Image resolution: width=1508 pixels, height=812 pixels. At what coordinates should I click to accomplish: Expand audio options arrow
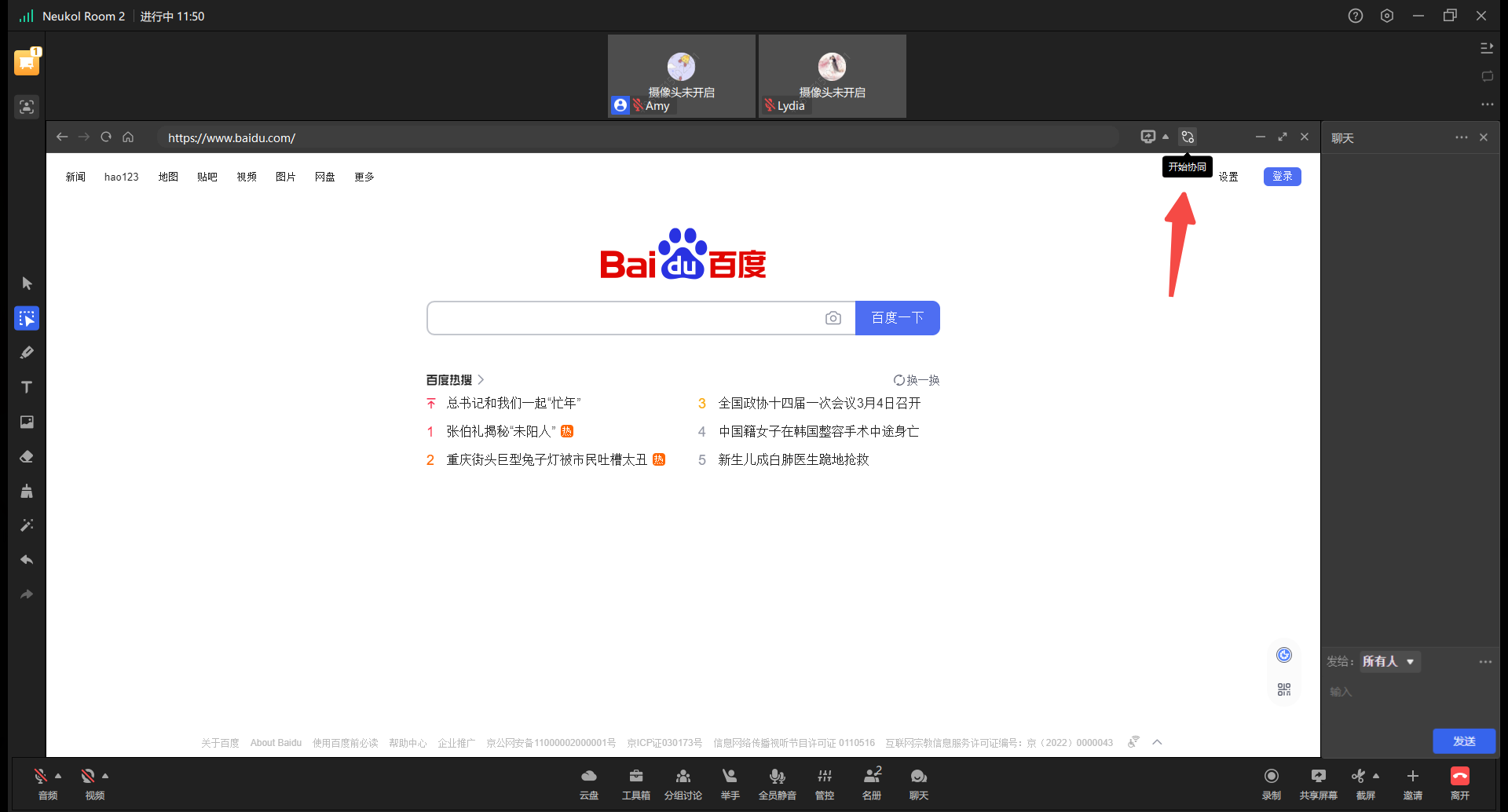pos(58,776)
